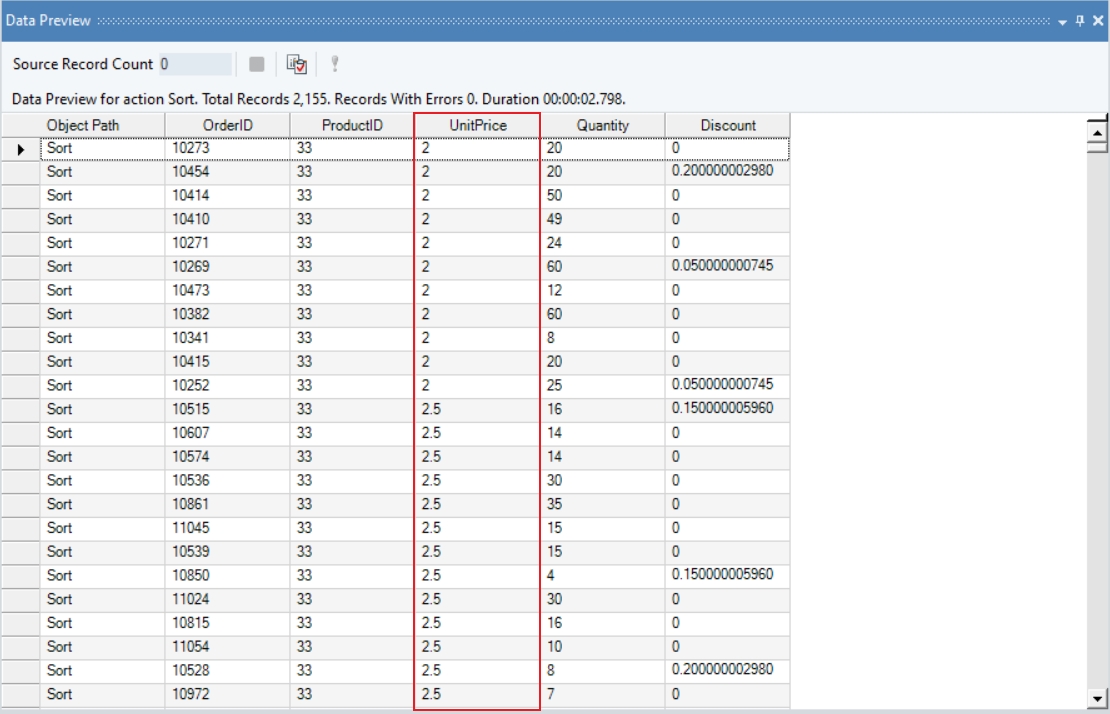Image resolution: width=1110 pixels, height=714 pixels.
Task: Close the Data Preview panel
Action: coord(1098,21)
